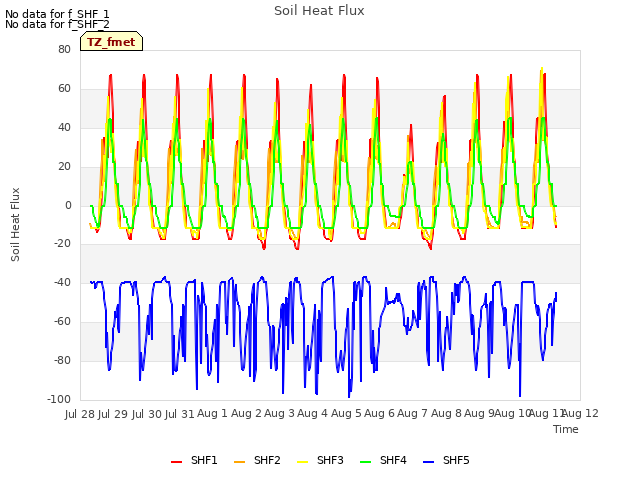Click the Aug 3 date tick label
This screenshot has height=480, width=640.
tap(279, 414)
